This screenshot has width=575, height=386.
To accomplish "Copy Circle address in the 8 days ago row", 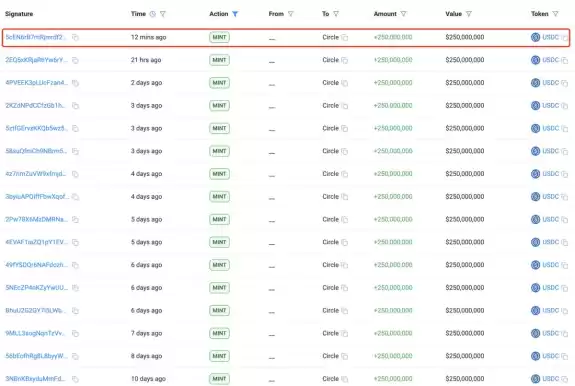I will (x=344, y=356).
